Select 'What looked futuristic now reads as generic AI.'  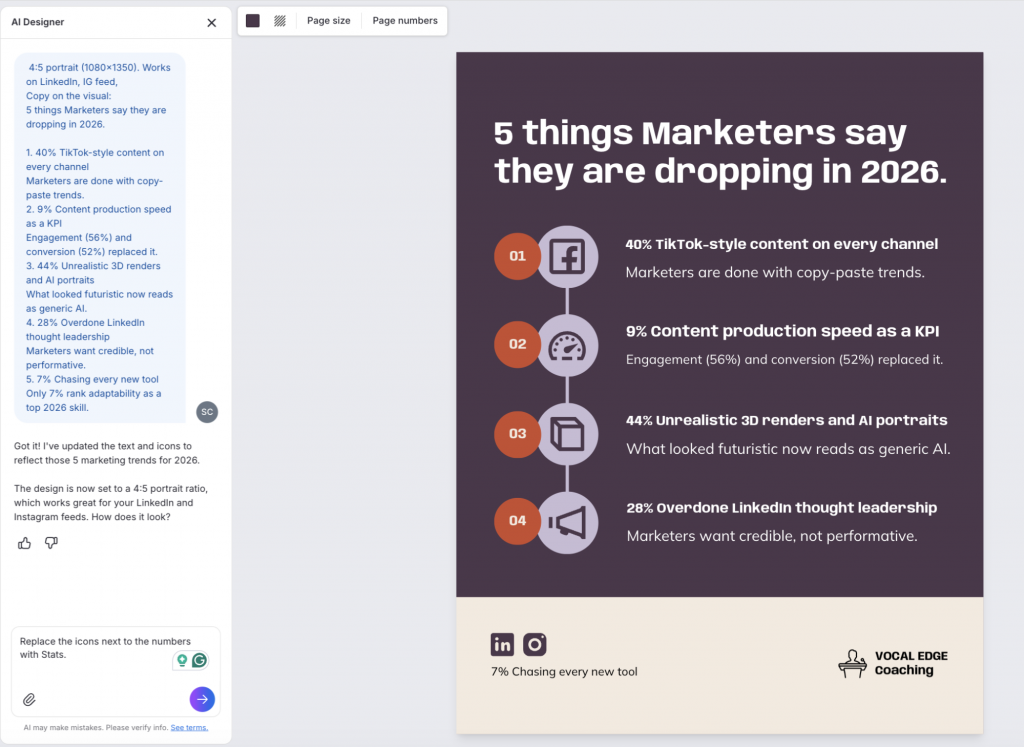(x=788, y=449)
